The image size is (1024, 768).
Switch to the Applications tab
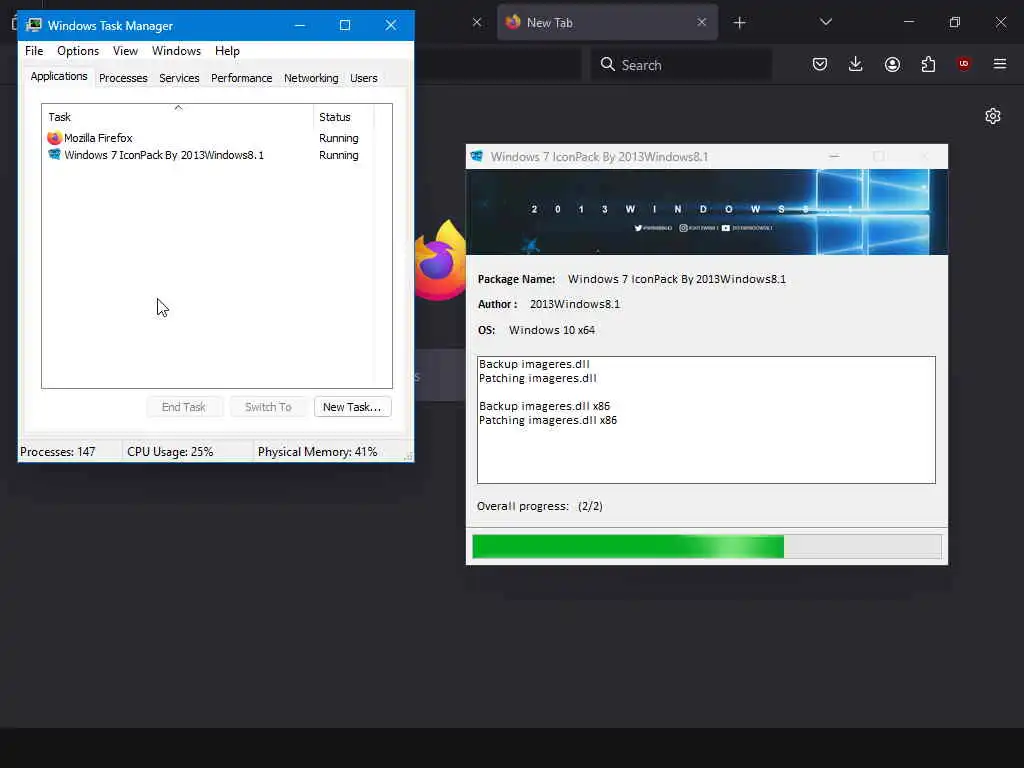(x=59, y=76)
